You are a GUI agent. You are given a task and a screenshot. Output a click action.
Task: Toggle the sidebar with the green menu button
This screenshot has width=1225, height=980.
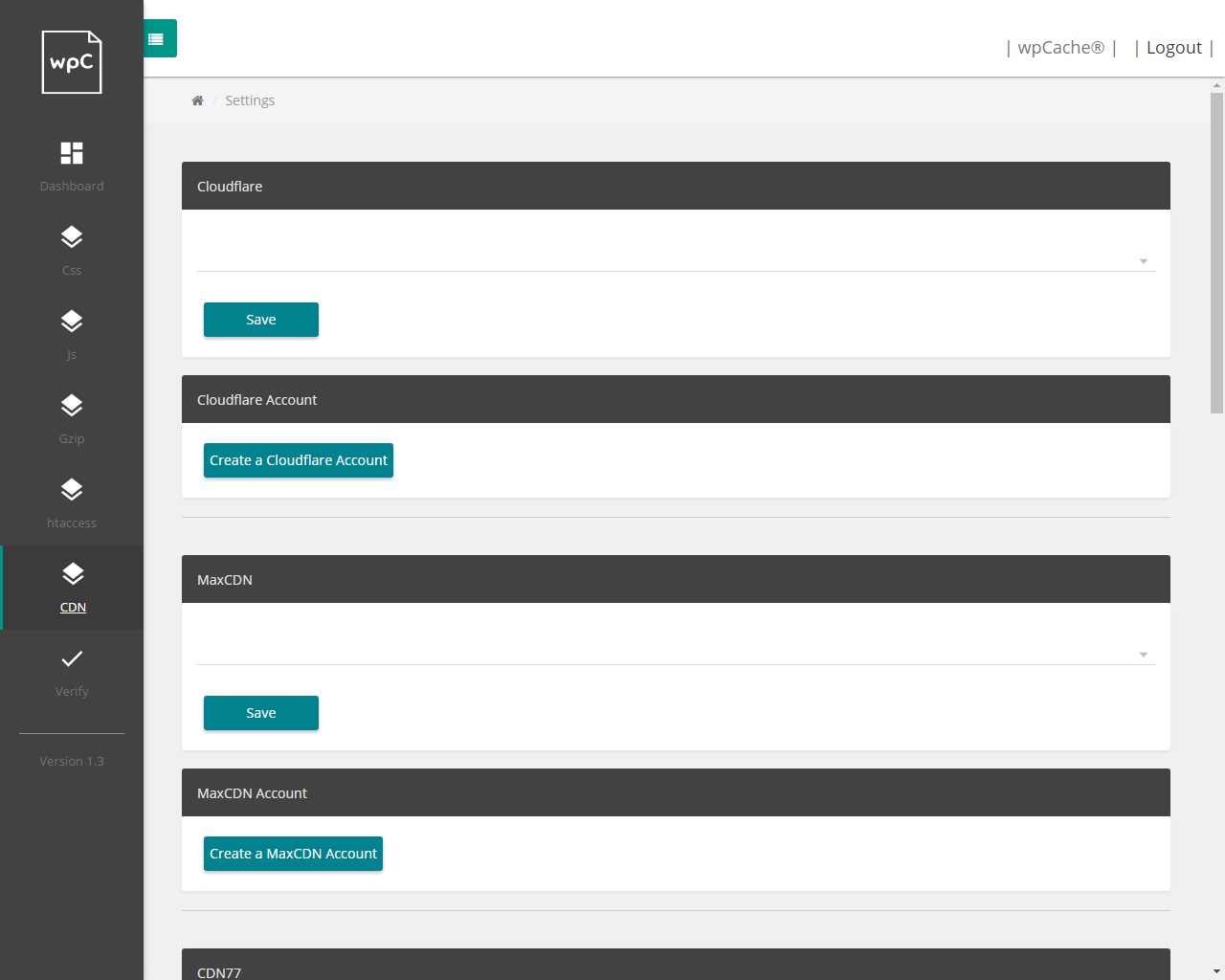tap(160, 38)
